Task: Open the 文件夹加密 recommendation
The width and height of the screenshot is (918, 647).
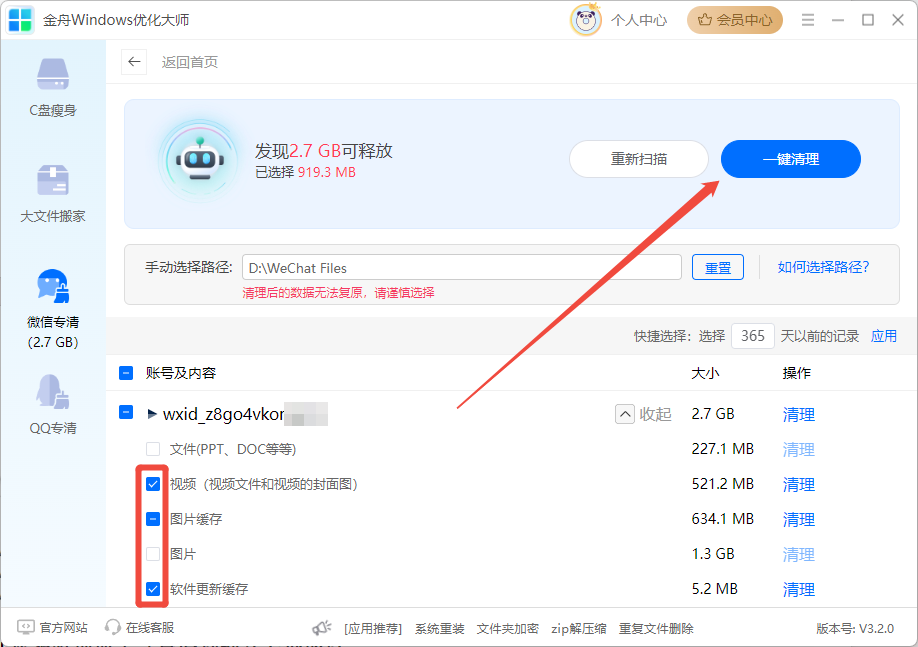Action: (508, 629)
